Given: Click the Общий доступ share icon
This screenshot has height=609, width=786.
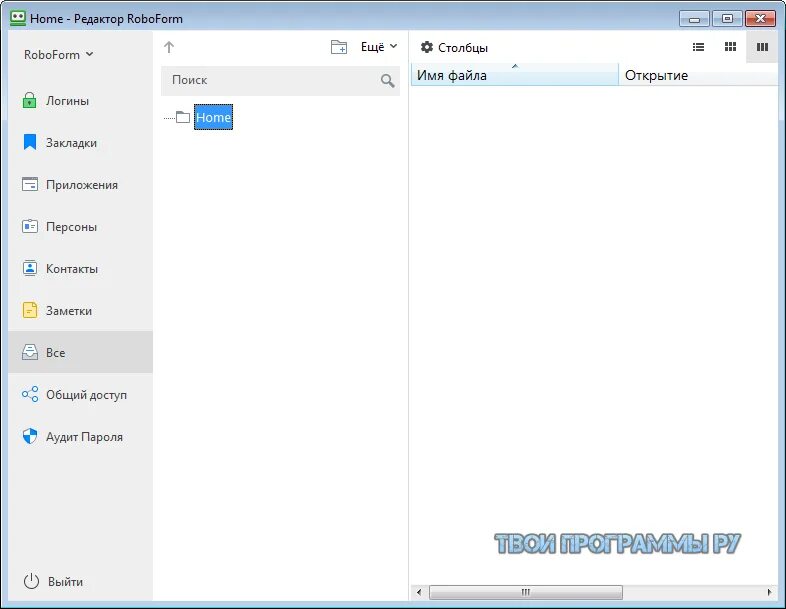Looking at the screenshot, I should 30,394.
